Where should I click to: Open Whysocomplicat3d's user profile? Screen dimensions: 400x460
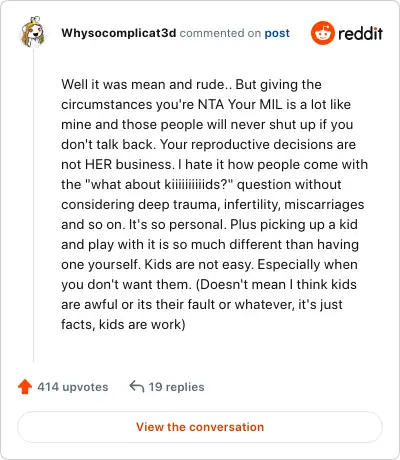[119, 33]
